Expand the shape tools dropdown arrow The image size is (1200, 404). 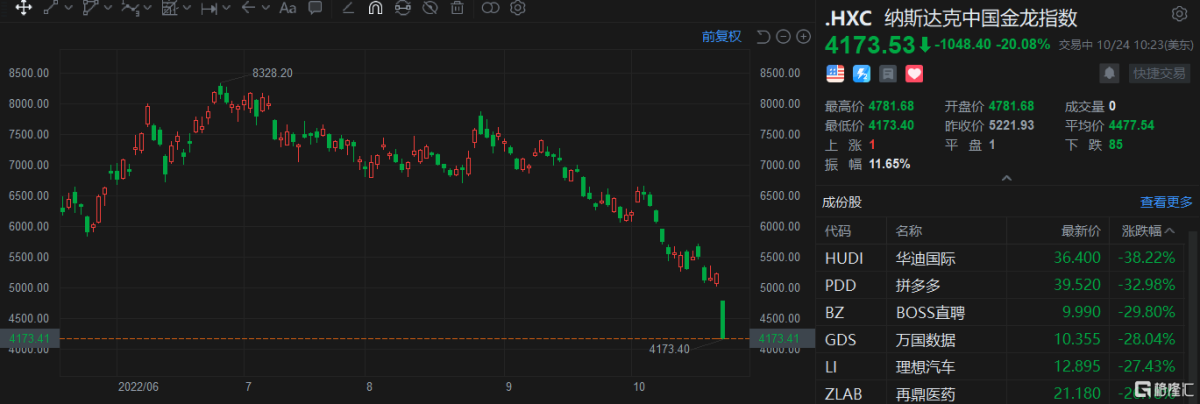pyautogui.click(x=107, y=8)
